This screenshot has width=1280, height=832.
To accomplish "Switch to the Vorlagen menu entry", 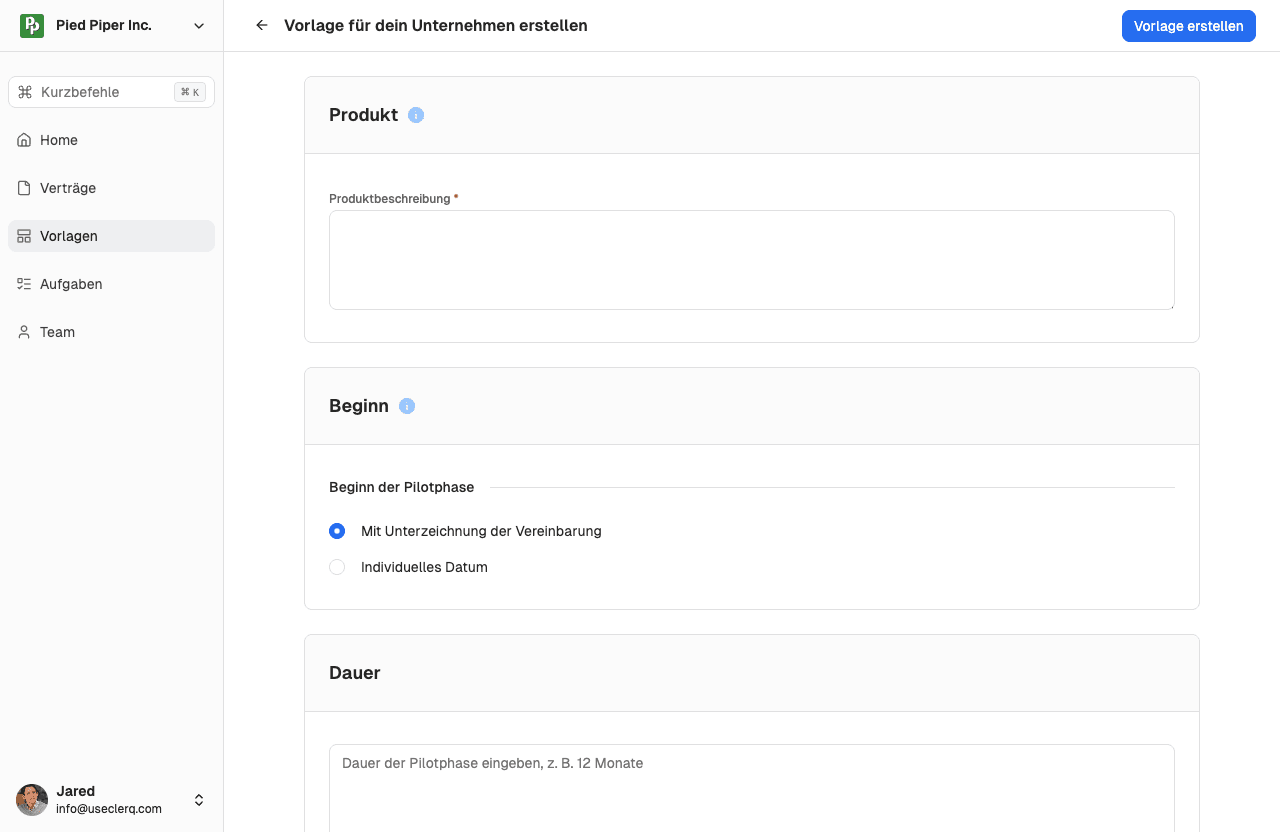I will coord(69,236).
